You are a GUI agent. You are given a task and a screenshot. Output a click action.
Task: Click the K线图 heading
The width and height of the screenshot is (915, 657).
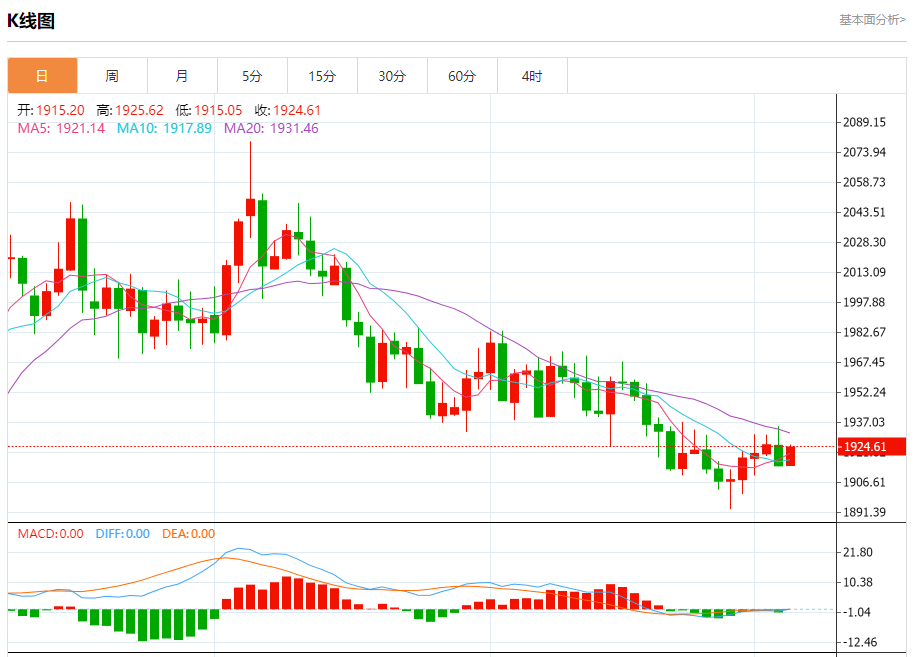click(x=31, y=21)
